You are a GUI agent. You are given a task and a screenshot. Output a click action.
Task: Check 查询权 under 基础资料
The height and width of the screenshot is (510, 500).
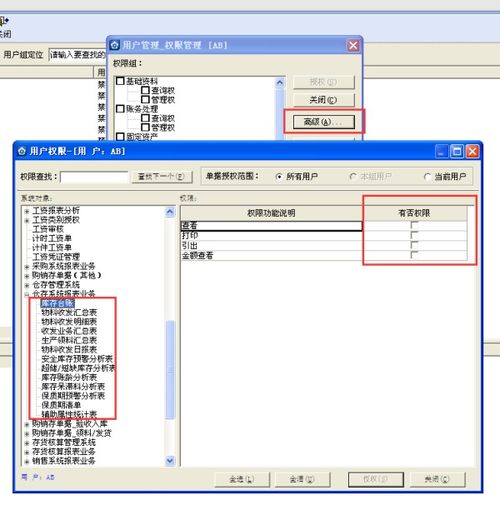click(x=145, y=90)
